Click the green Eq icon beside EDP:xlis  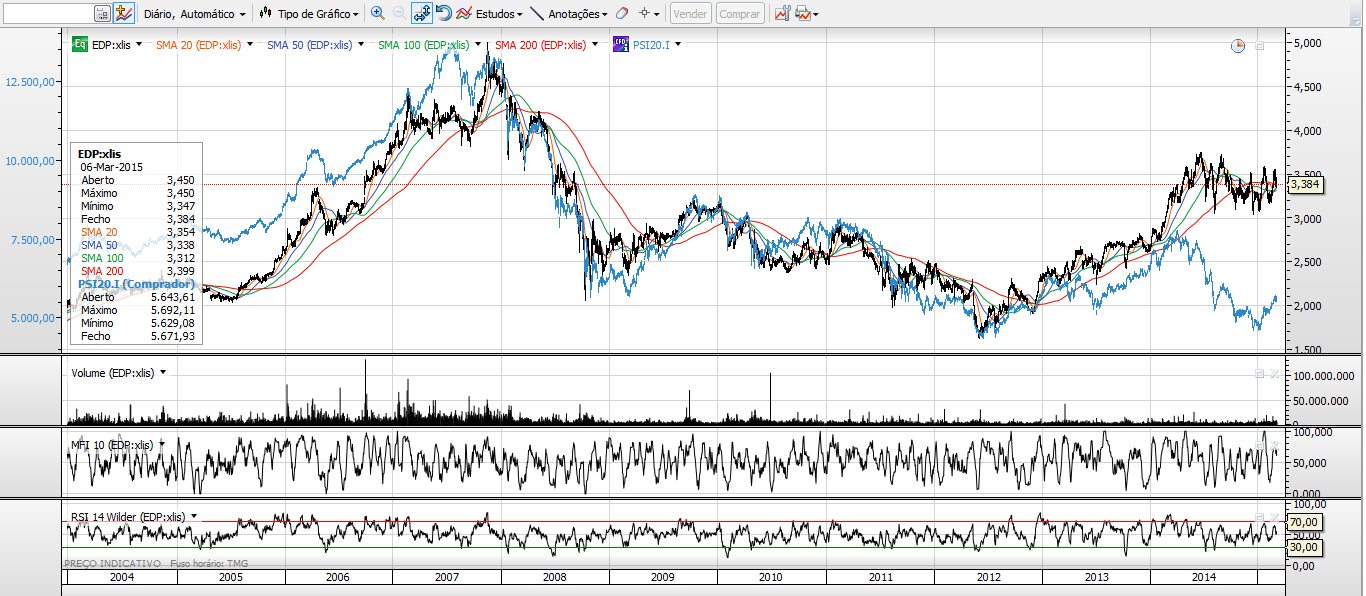[79, 44]
